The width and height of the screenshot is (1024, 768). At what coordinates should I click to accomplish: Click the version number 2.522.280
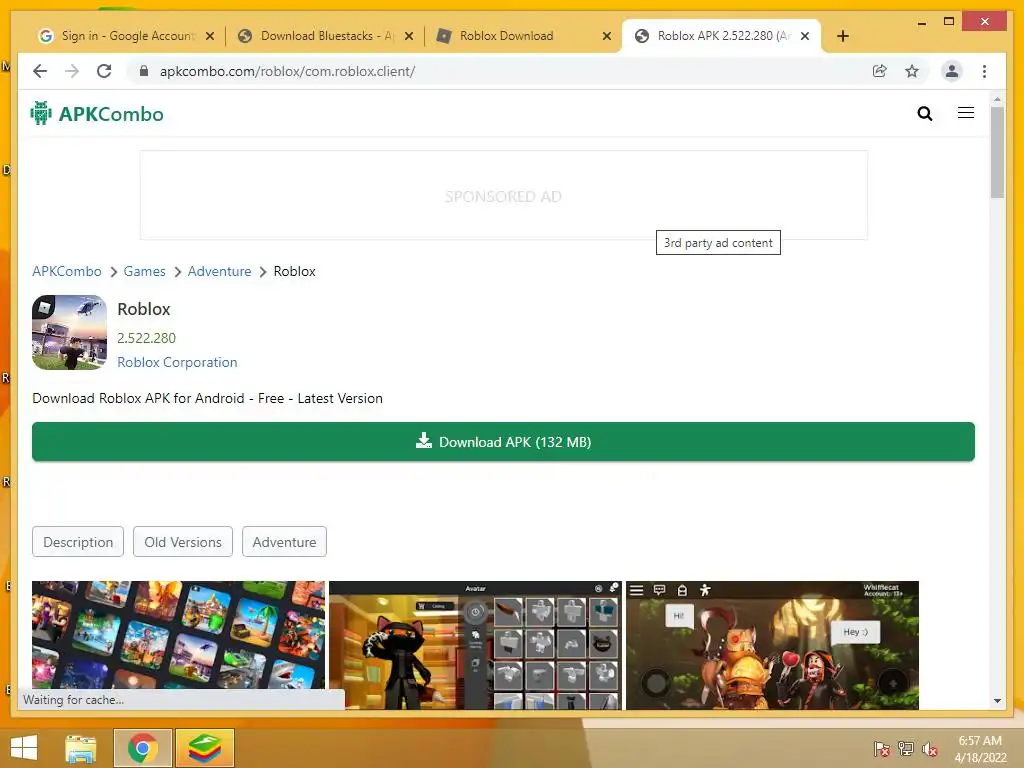point(146,338)
